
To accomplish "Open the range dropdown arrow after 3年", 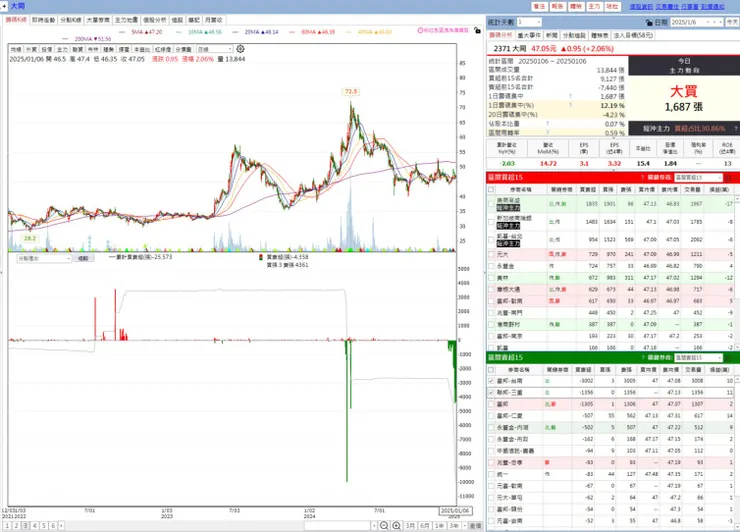I will coord(464,525).
